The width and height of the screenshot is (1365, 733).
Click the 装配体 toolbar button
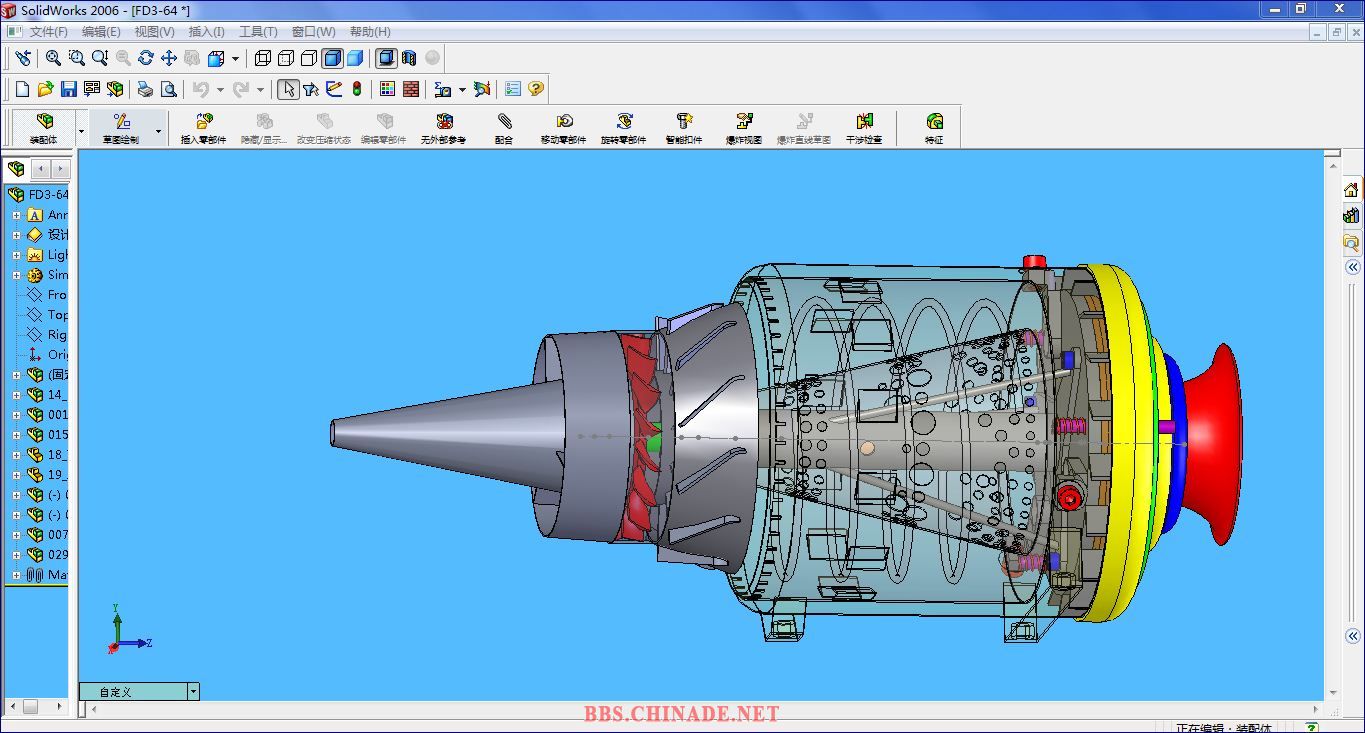tap(44, 128)
